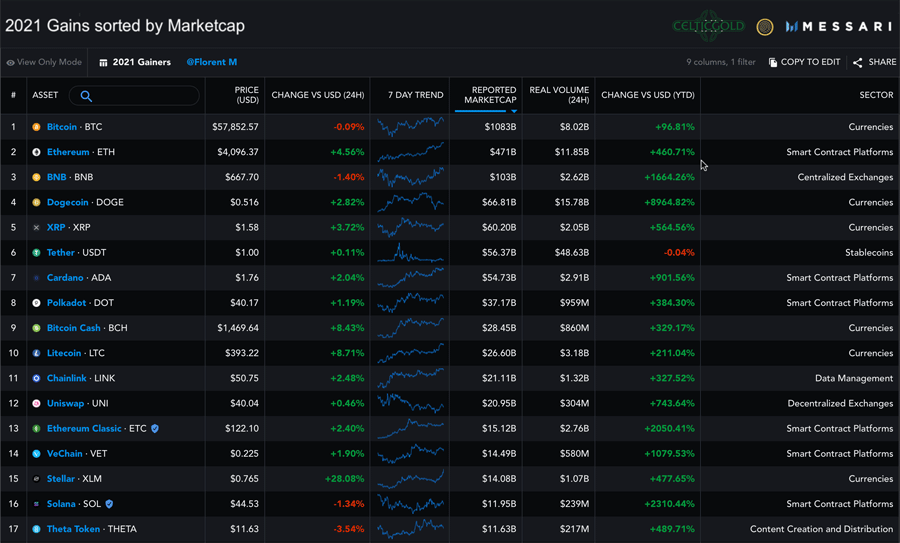Click the Copy To Edit button

coord(803,62)
